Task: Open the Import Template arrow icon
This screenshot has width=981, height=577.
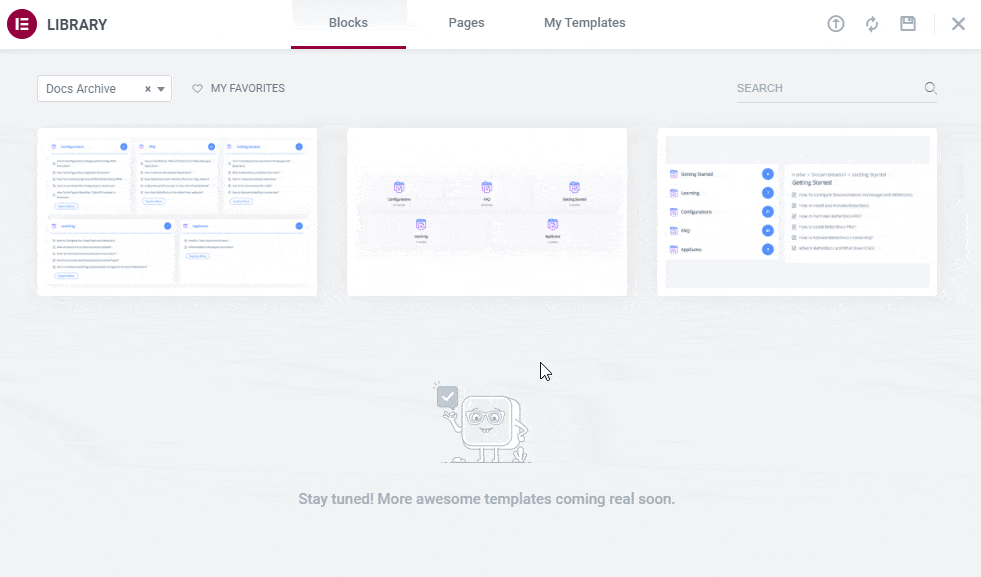Action: [x=836, y=23]
